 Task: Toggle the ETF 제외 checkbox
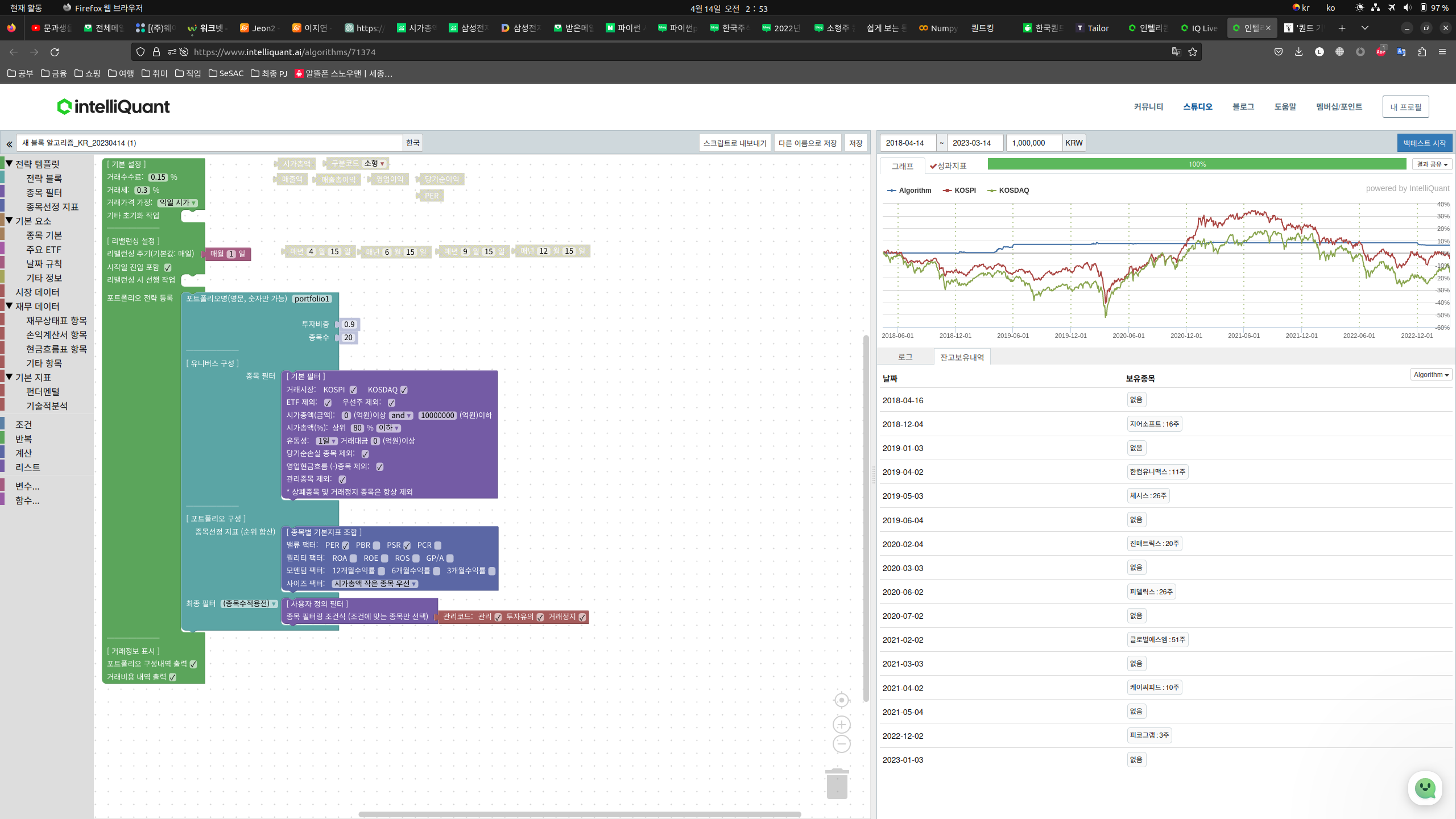pyautogui.click(x=328, y=403)
